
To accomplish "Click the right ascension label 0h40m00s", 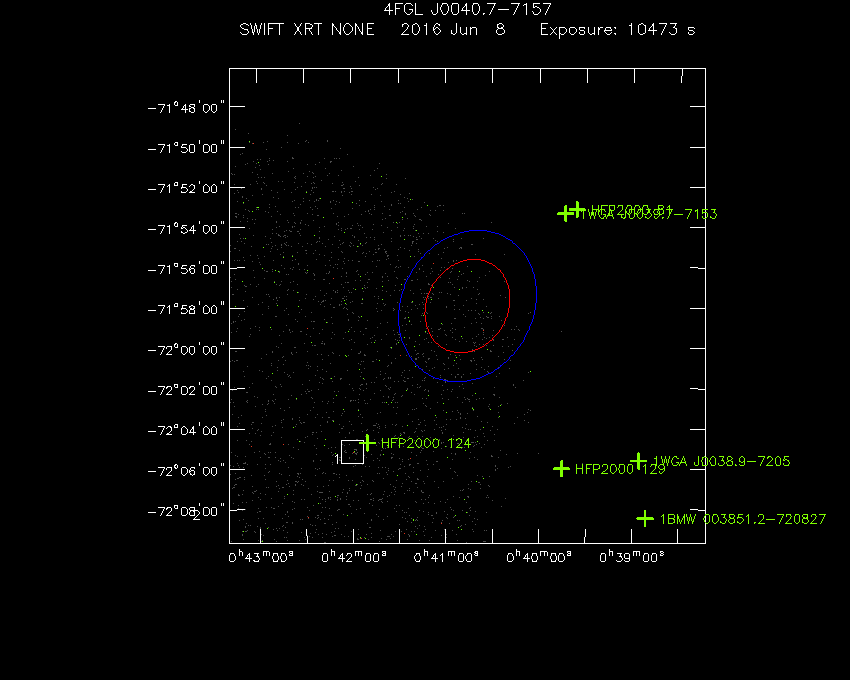I will pyautogui.click(x=539, y=557).
